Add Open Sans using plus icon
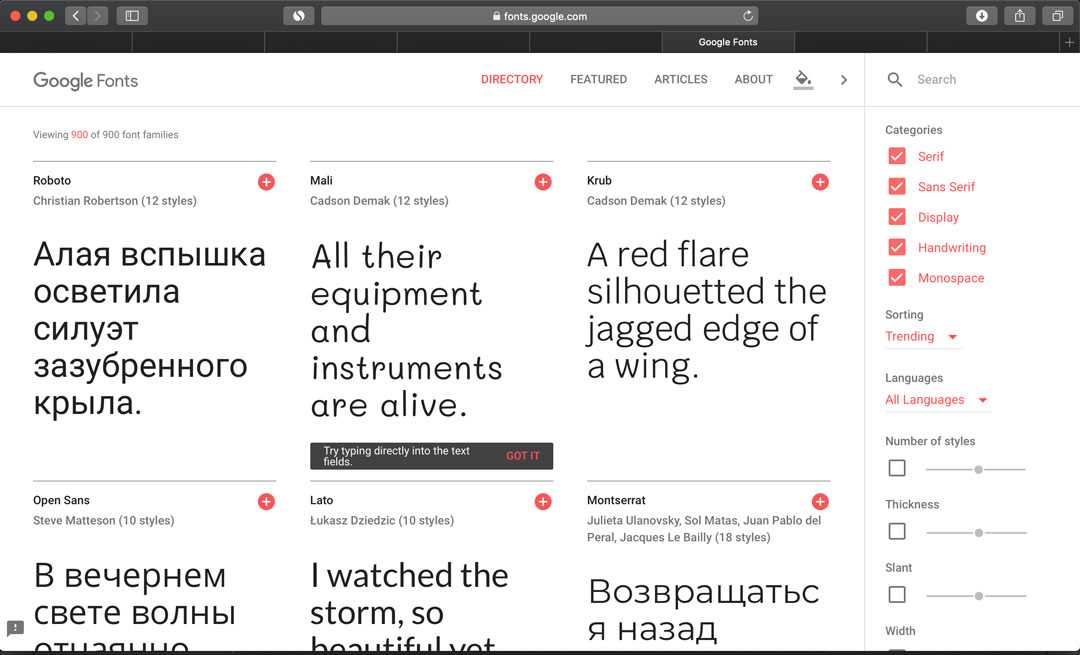 tap(266, 502)
